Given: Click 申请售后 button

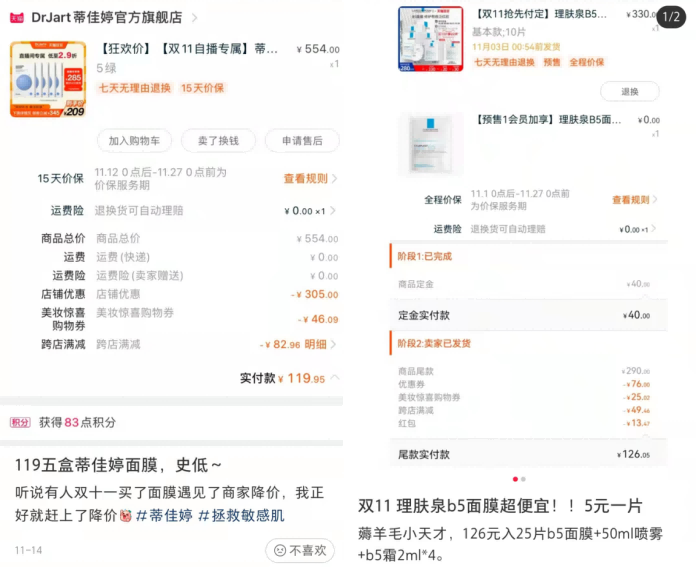Looking at the screenshot, I should (302, 141).
